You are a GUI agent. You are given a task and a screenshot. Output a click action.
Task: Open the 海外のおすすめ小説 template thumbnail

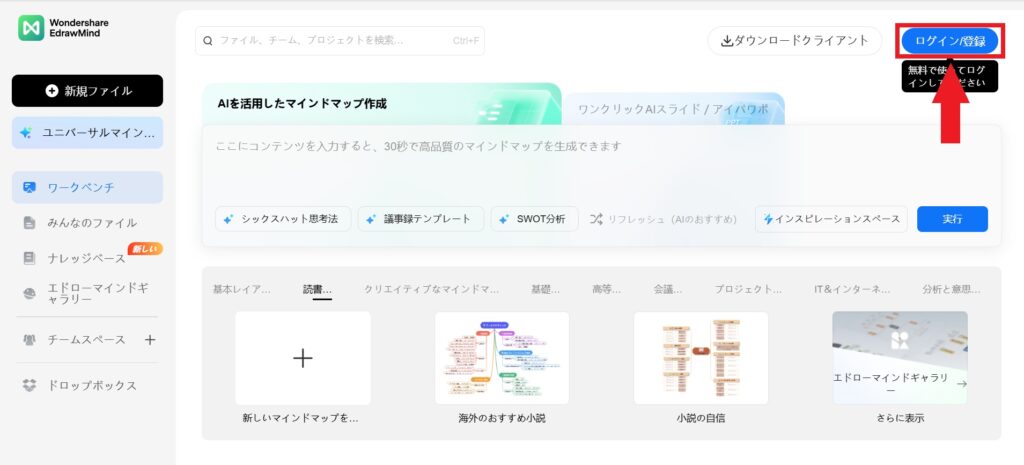click(502, 358)
